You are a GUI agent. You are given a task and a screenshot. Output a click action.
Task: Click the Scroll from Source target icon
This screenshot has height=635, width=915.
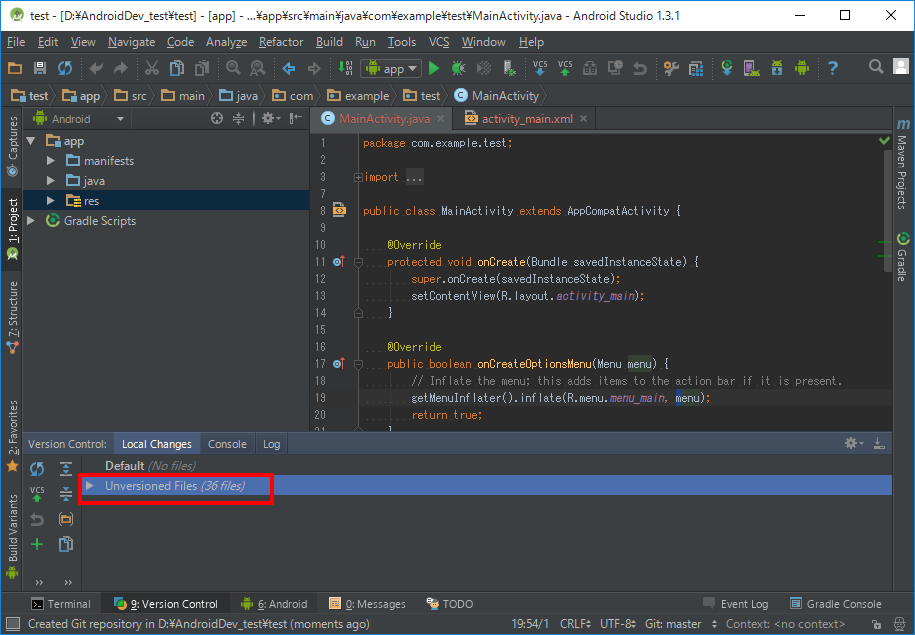click(216, 118)
